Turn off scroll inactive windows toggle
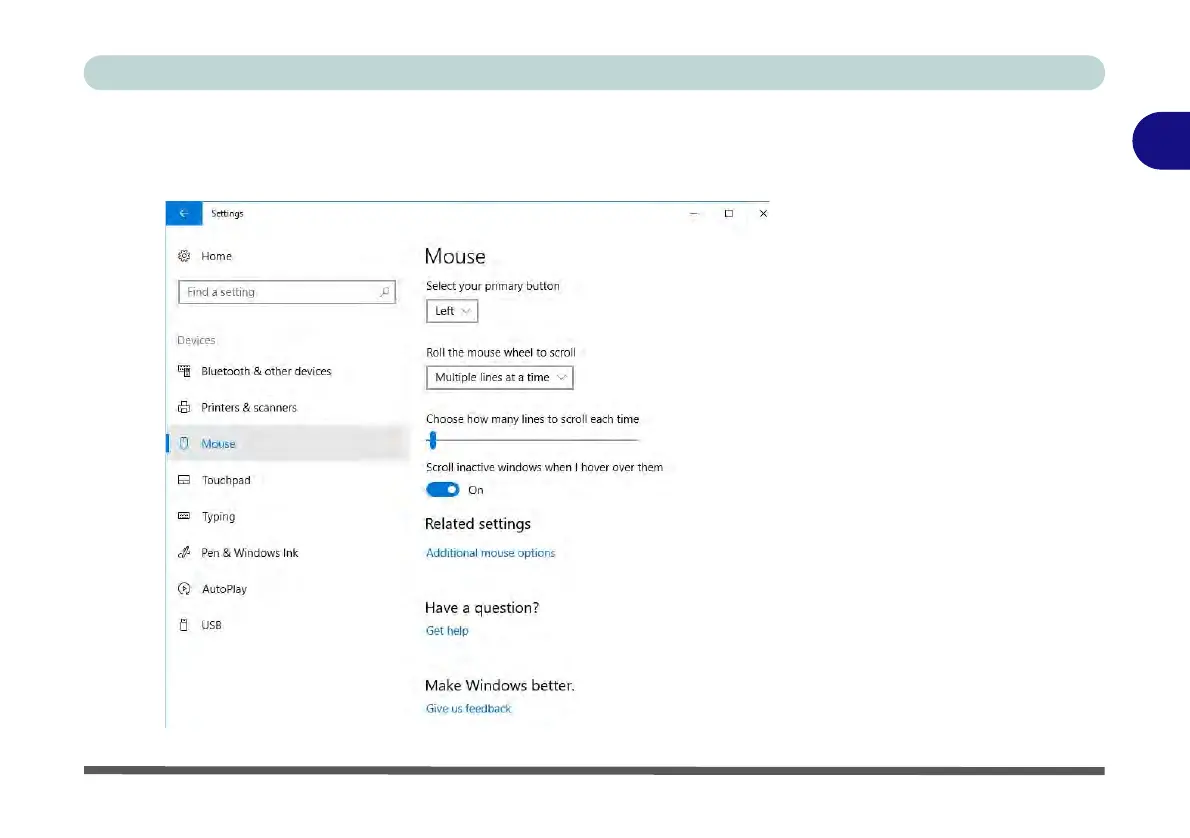Image resolution: width=1190 pixels, height=838 pixels. [x=442, y=490]
